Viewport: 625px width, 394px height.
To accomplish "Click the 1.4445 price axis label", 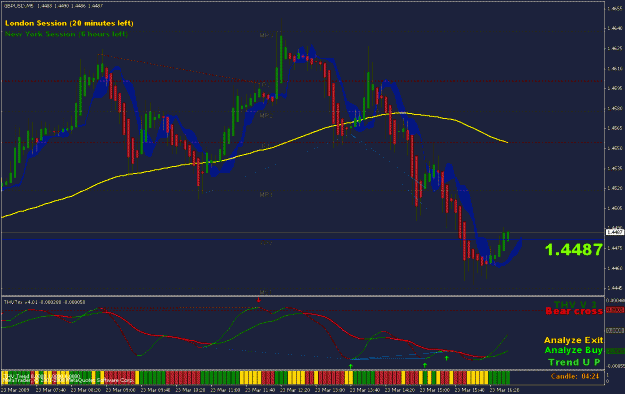I will (x=614, y=288).
